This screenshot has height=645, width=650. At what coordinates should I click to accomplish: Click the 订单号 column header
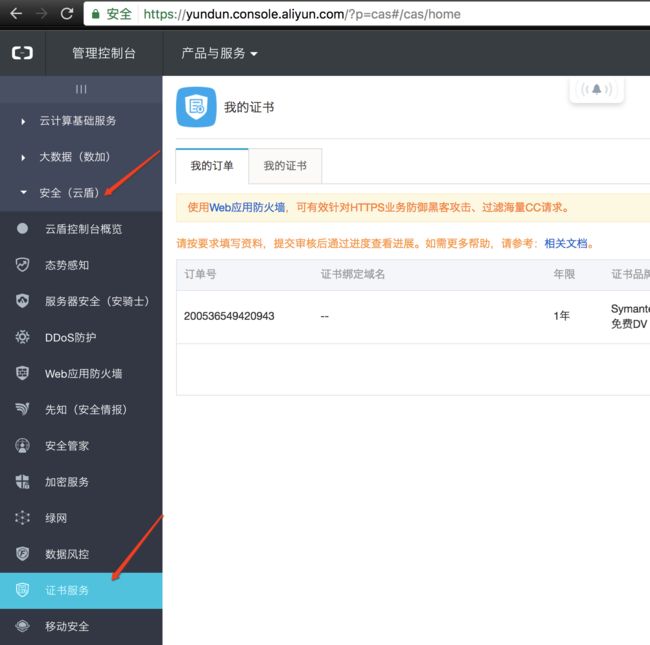point(200,274)
